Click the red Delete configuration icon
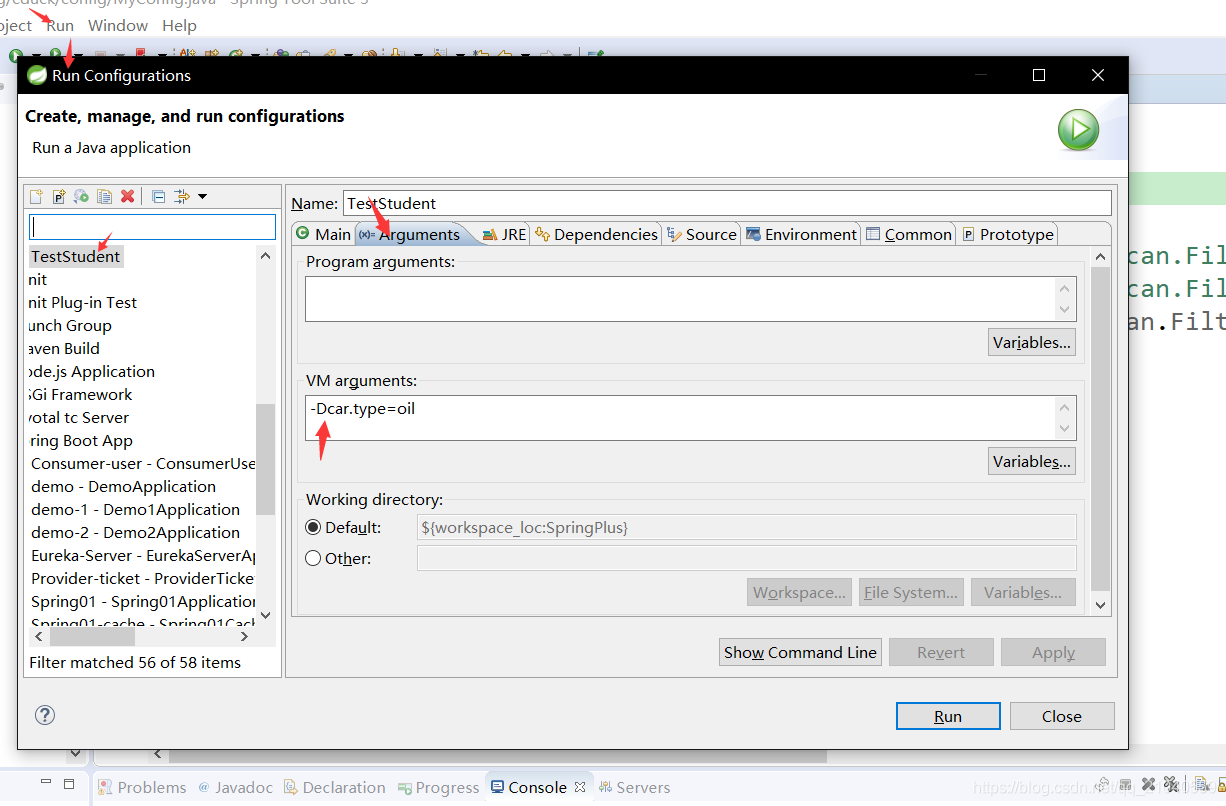1226x806 pixels. tap(128, 196)
